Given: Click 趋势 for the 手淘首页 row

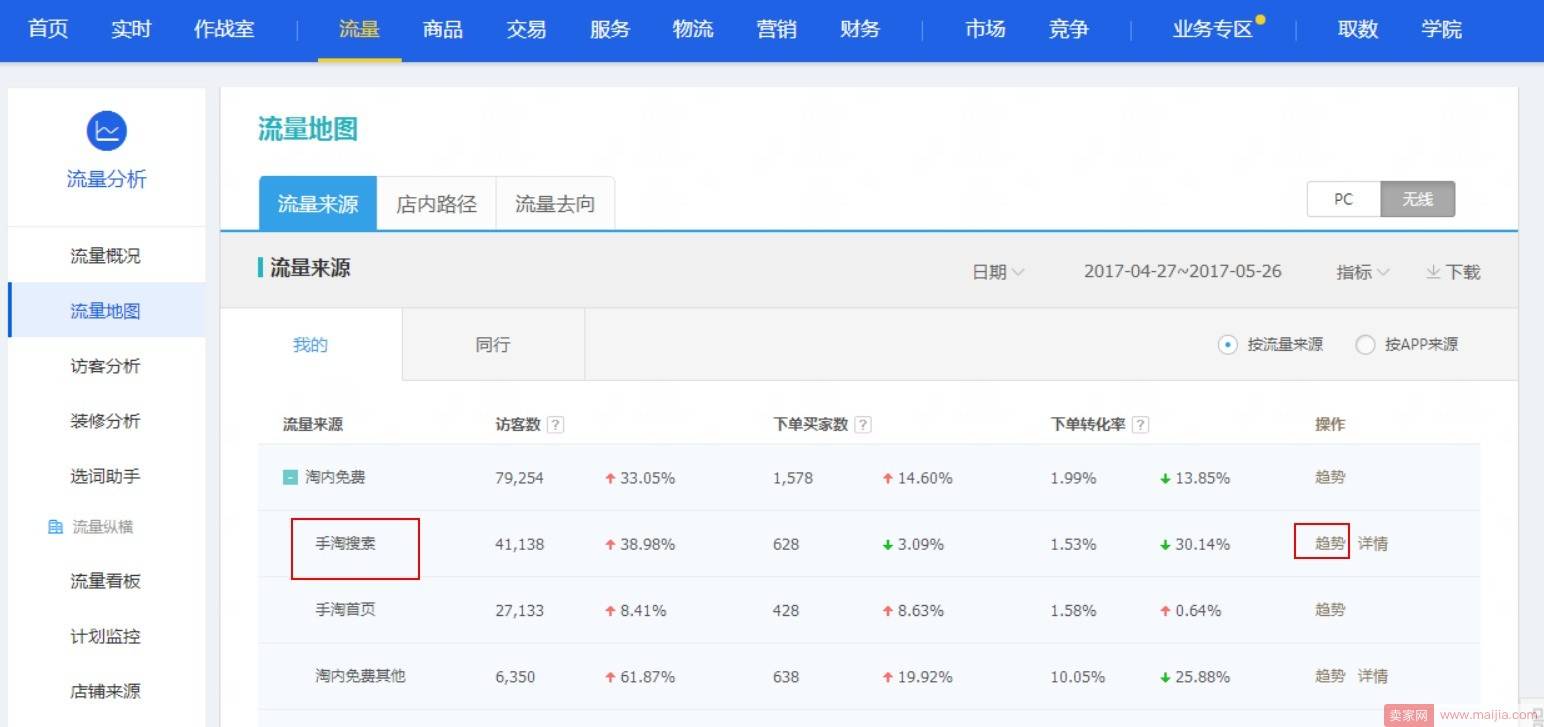Looking at the screenshot, I should pyautogui.click(x=1330, y=610).
